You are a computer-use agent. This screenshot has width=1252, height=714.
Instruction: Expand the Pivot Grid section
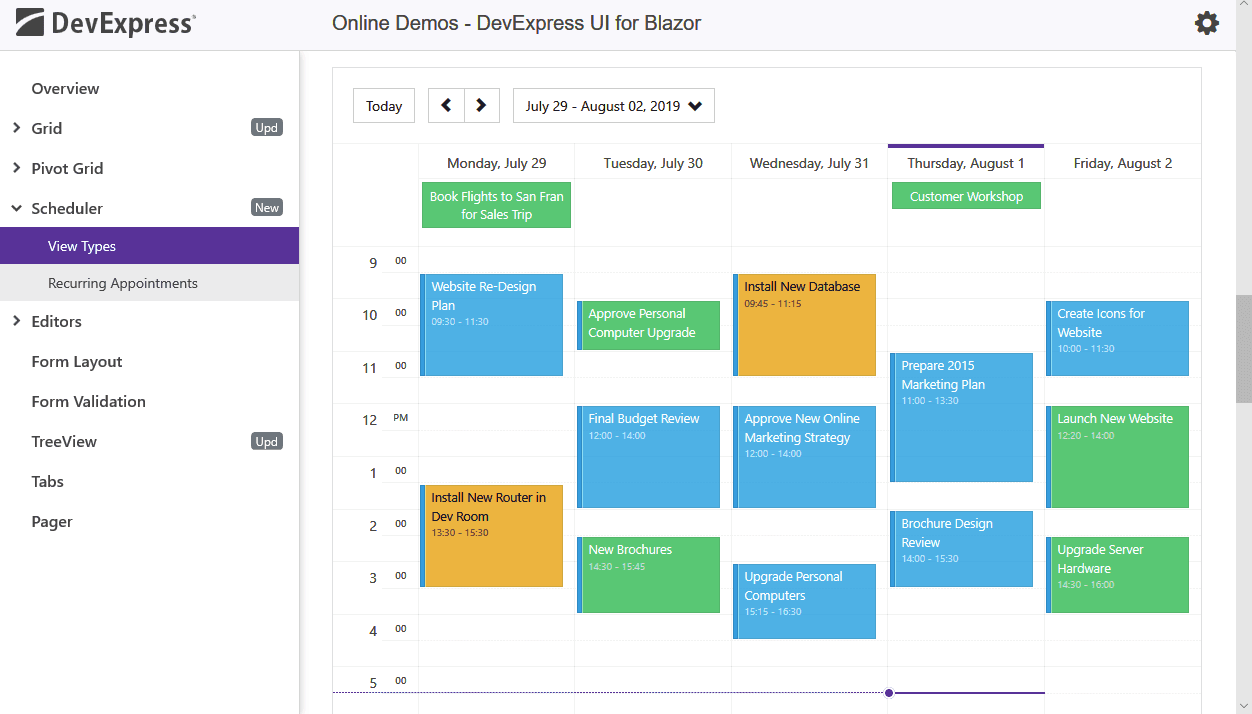(16, 168)
